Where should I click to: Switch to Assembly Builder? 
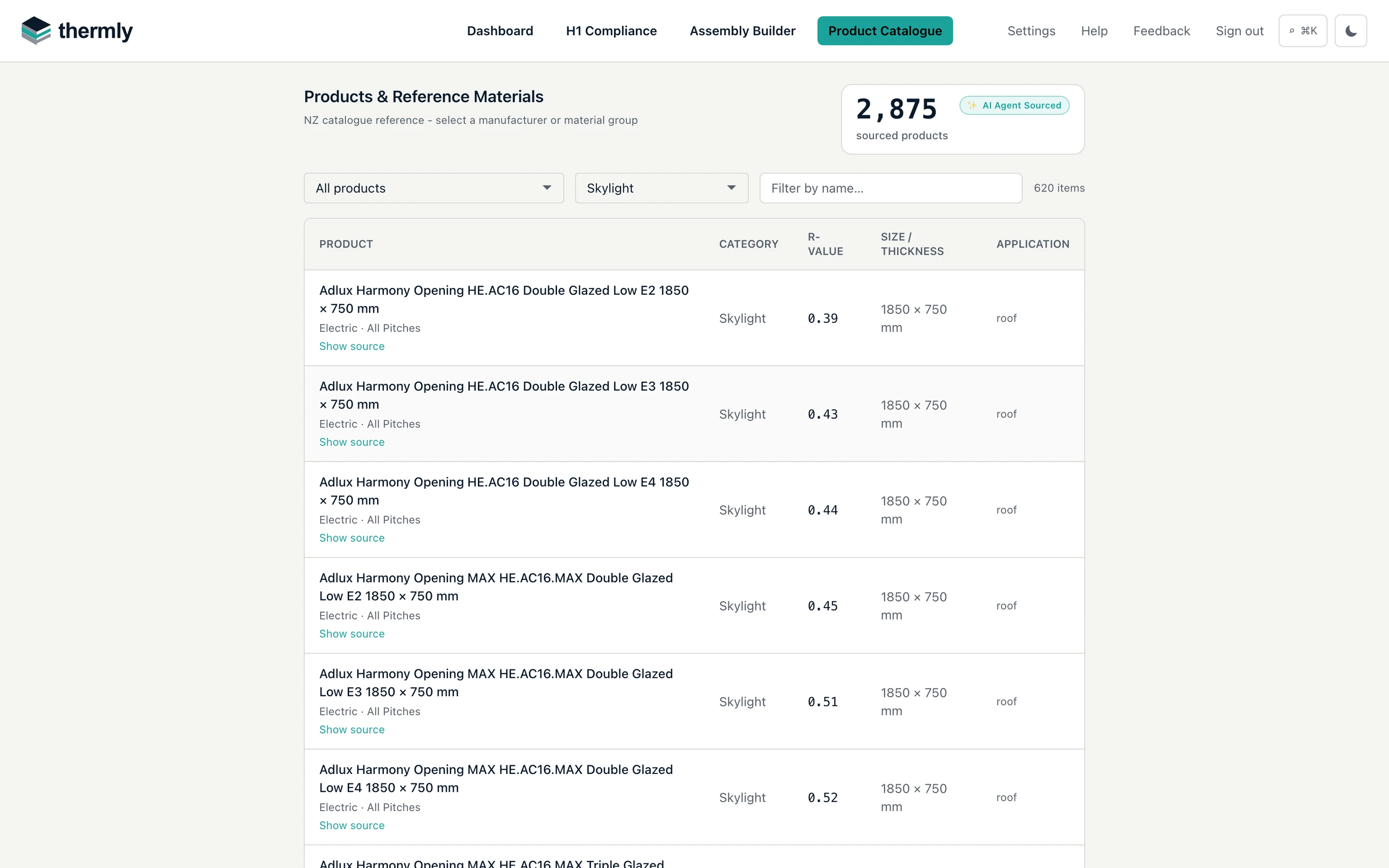742,31
